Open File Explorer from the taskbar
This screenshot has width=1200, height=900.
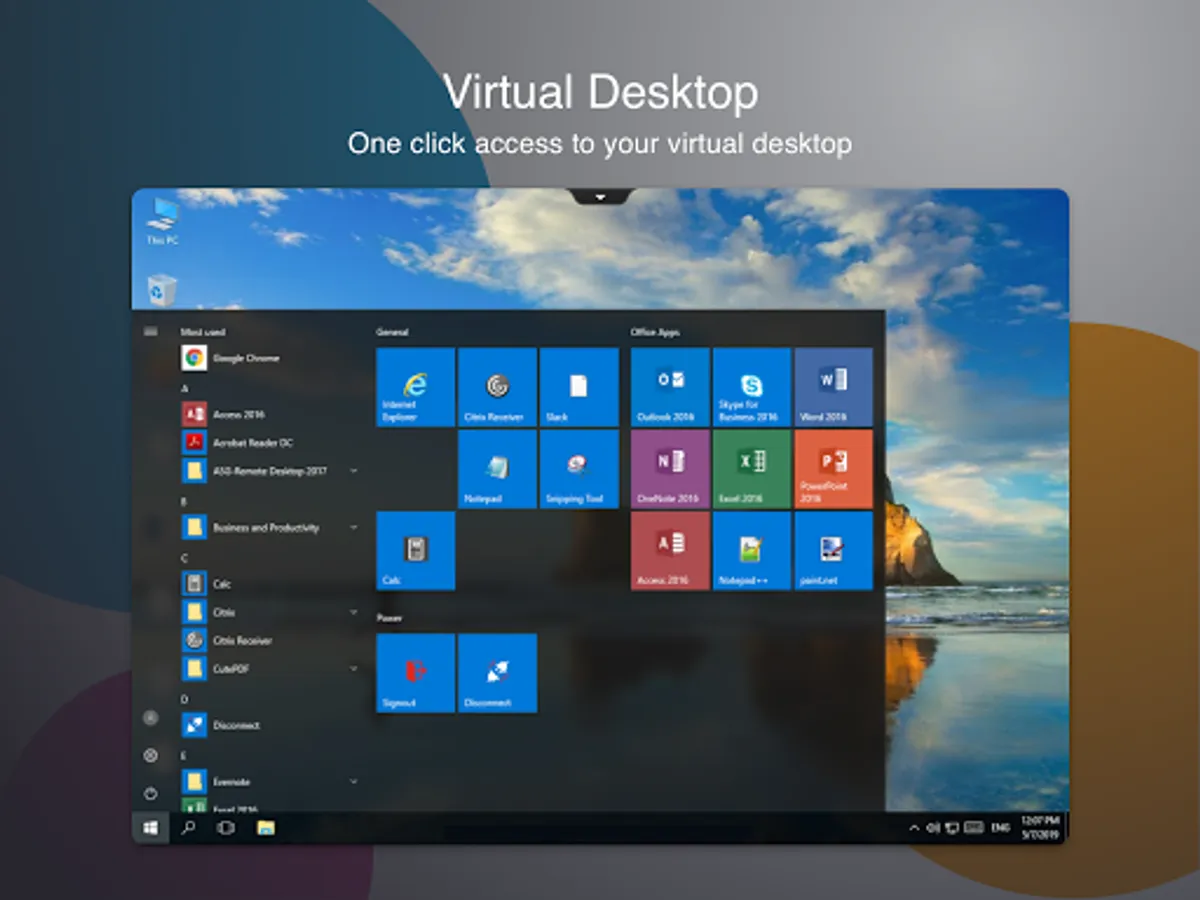265,828
